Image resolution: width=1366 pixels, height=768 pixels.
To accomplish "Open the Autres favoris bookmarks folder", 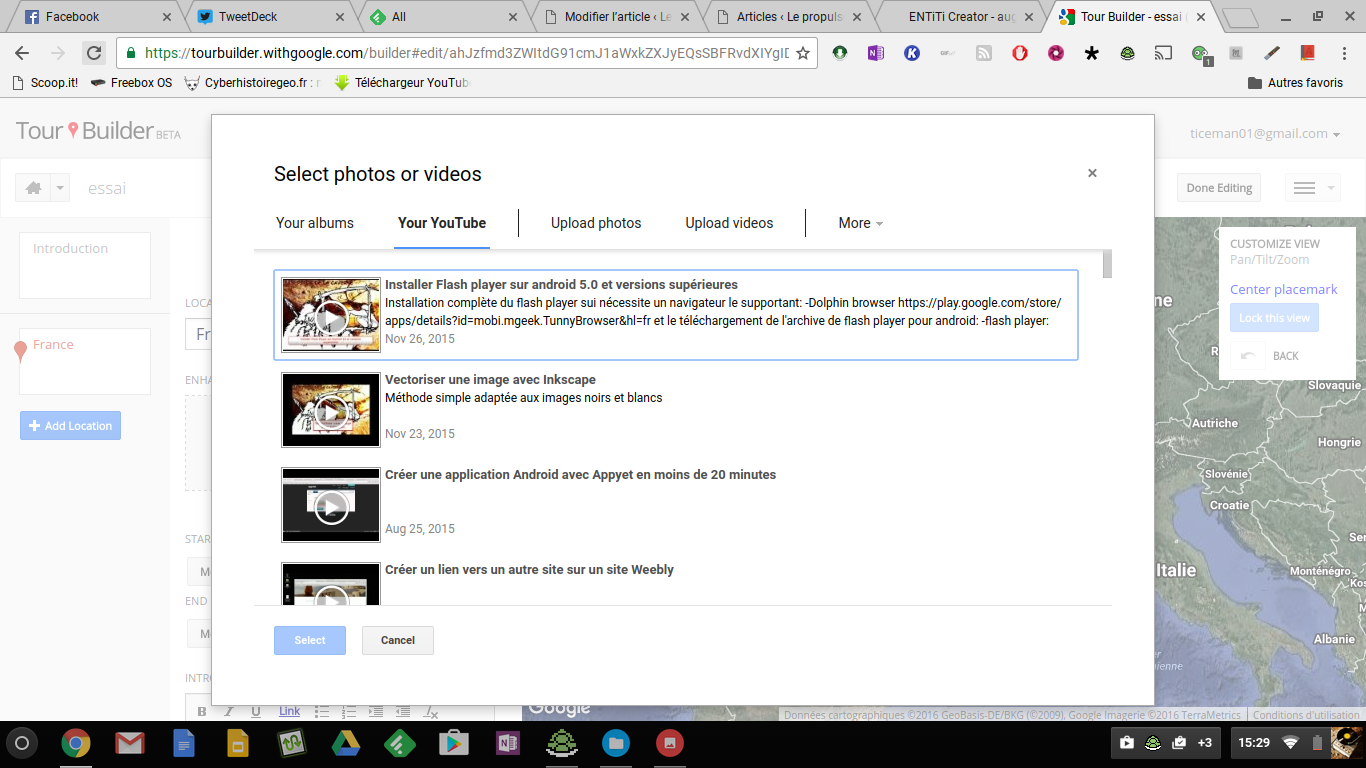I will tap(1295, 83).
